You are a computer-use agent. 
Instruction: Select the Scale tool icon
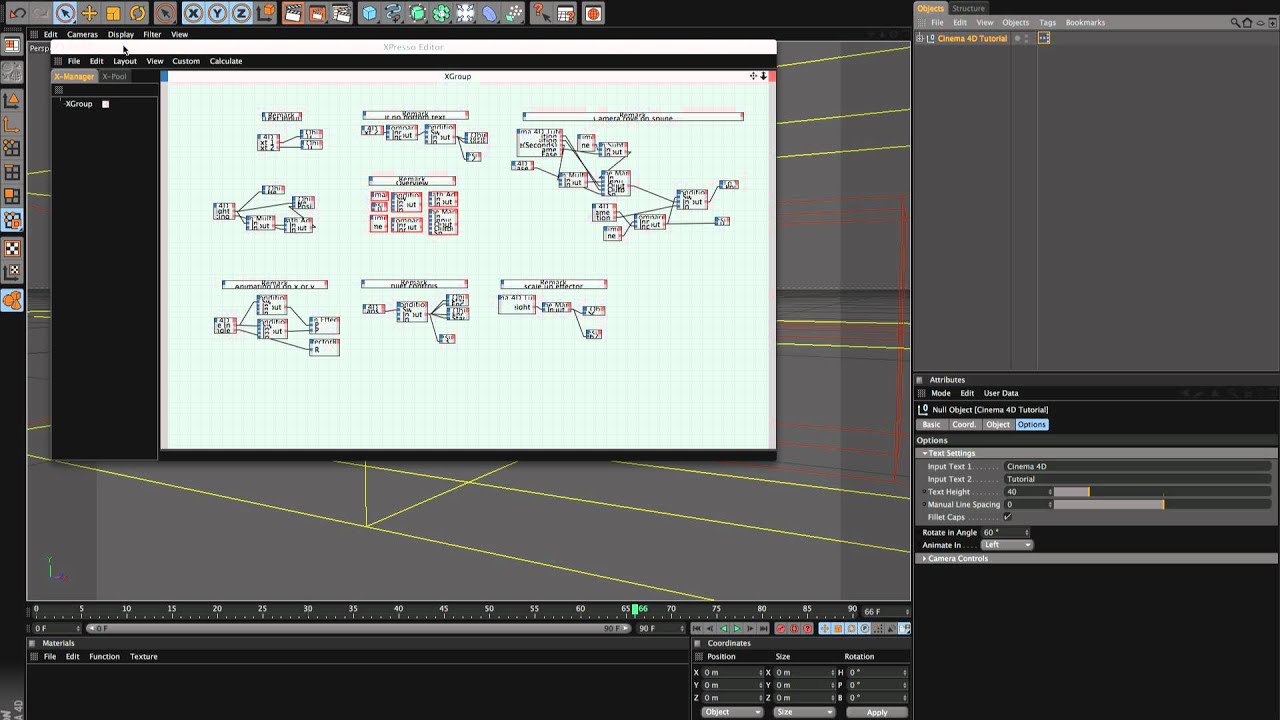(x=113, y=13)
